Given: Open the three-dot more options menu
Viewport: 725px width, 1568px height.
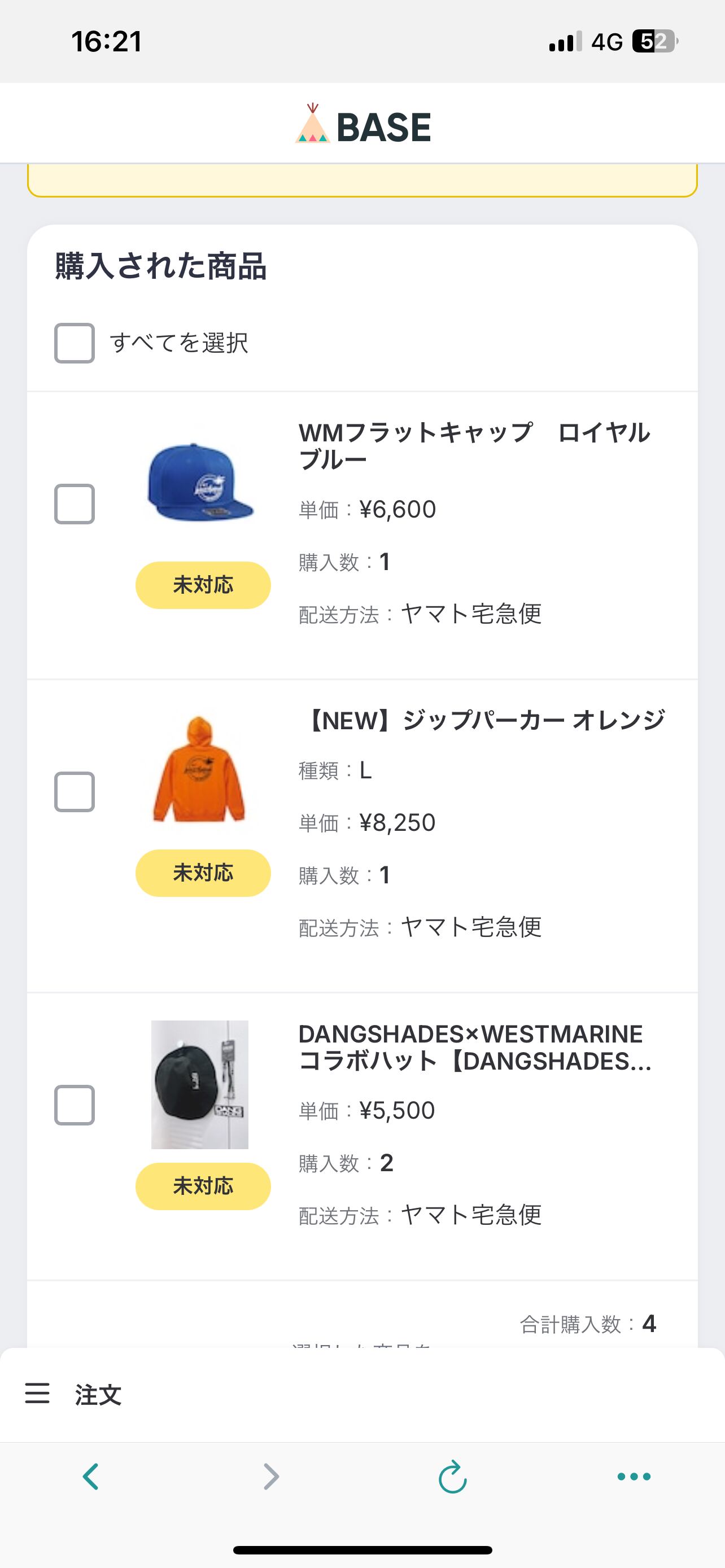Looking at the screenshot, I should tap(634, 1476).
